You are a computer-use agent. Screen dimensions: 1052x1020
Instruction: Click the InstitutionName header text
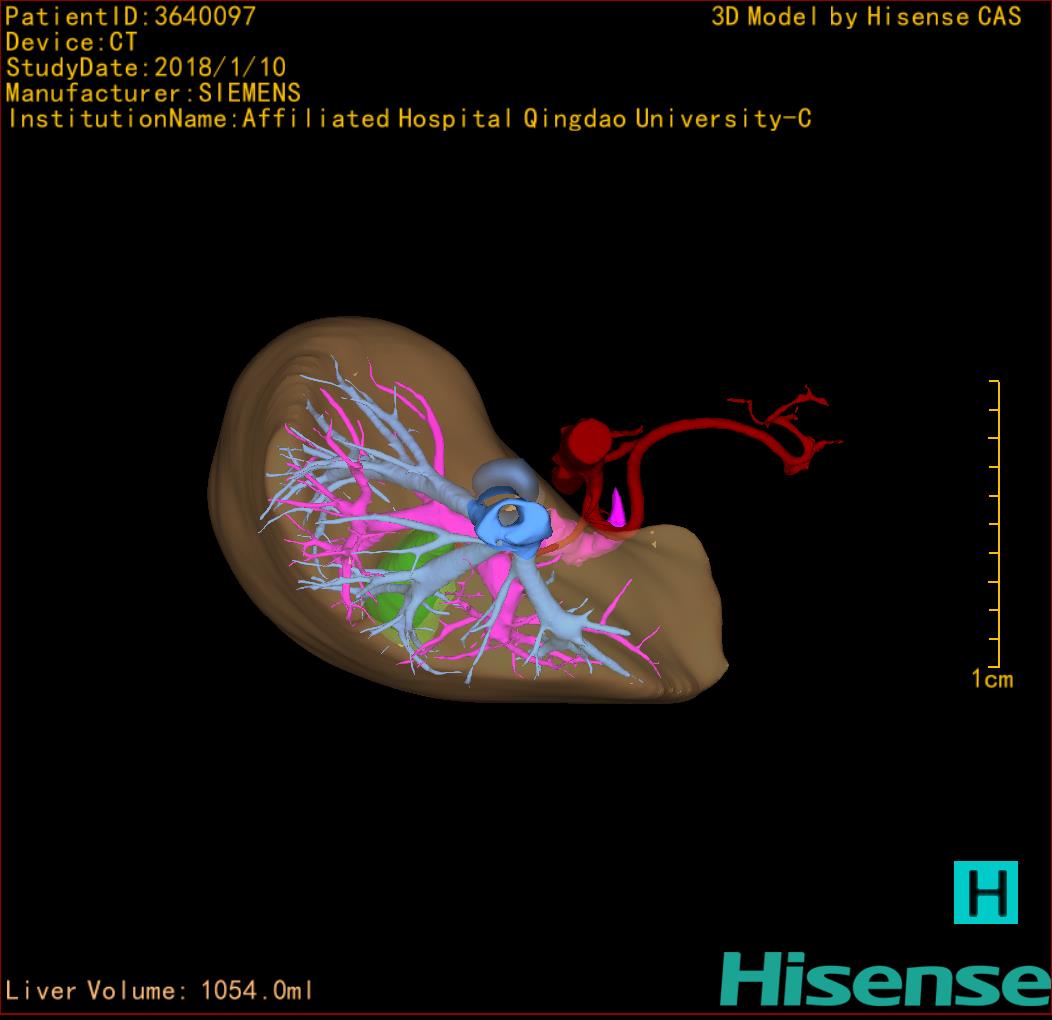tap(408, 119)
